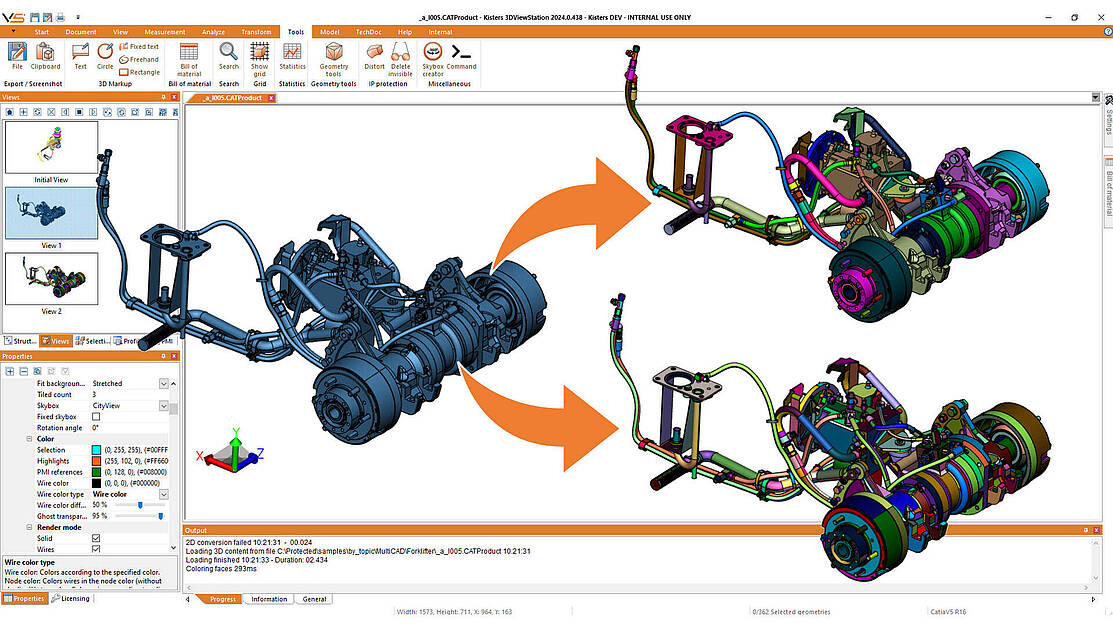The image size is (1113, 627).
Task: Open the Start ribbon tab
Action: [x=42, y=32]
